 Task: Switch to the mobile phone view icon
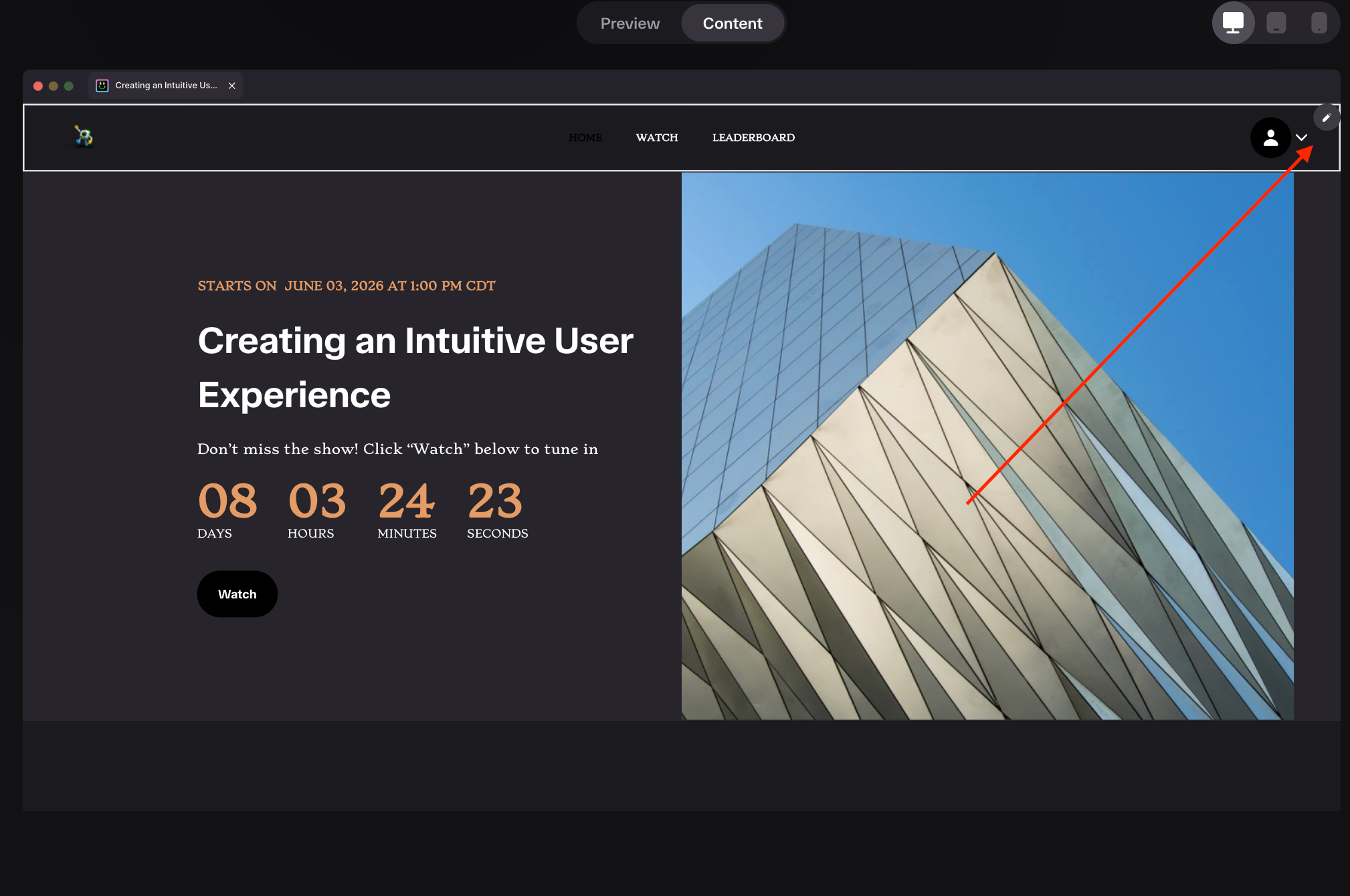click(x=1319, y=23)
